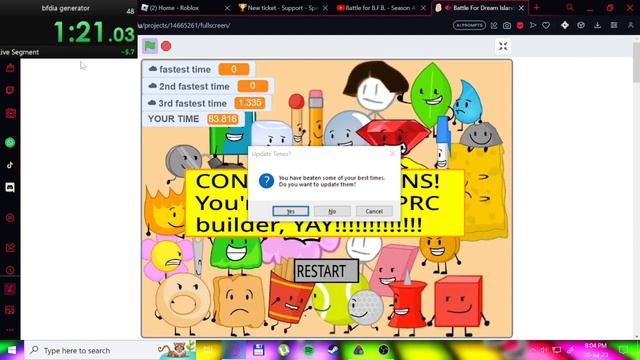Open the sidebar three-dots more menu
Viewport: 640px width, 360px height.
[x=10, y=330]
